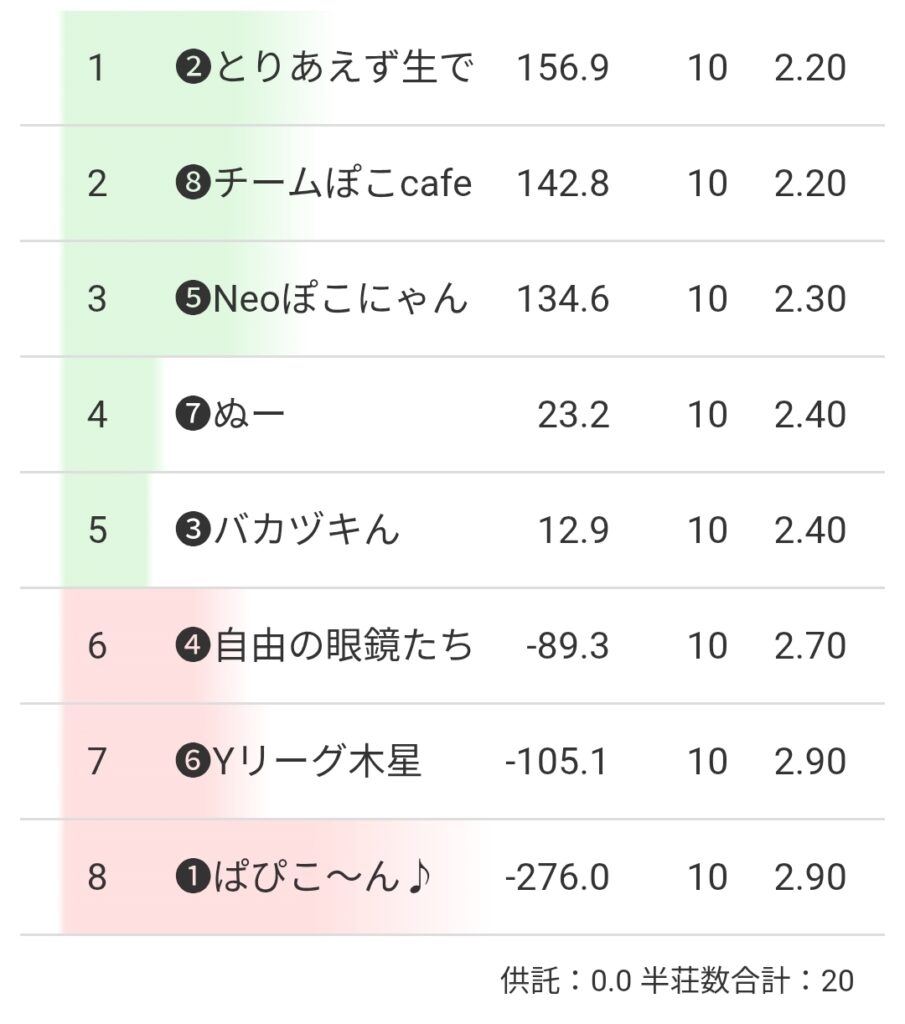
Task: Select the negative score -276.0
Action: tap(557, 877)
